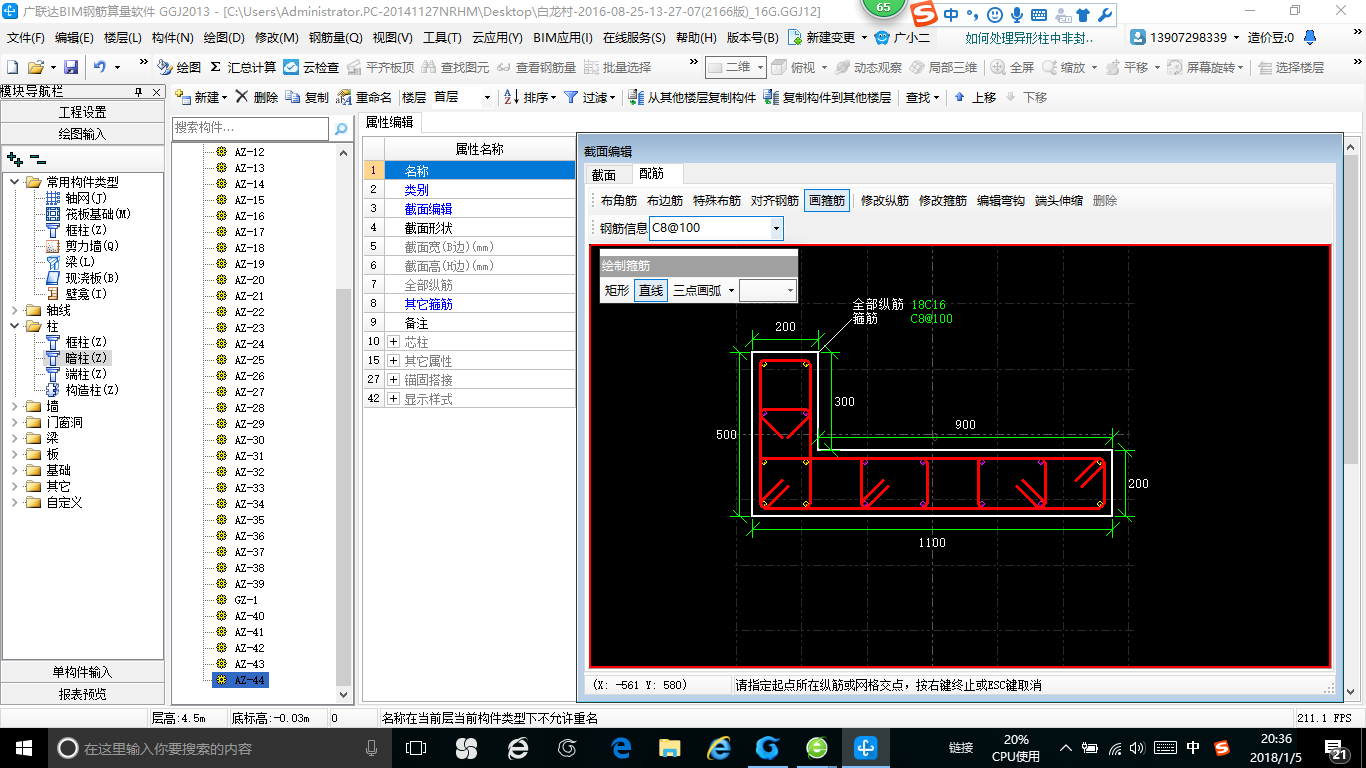Image resolution: width=1366 pixels, height=768 pixels.
Task: Click 从其他楼层复制构件
Action: [692, 97]
